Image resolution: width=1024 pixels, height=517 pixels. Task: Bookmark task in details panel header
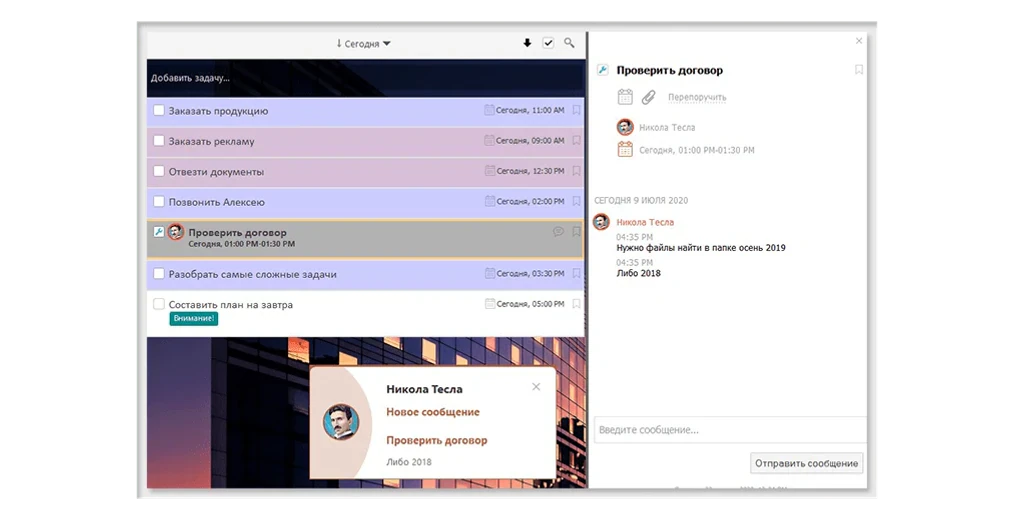coord(859,70)
